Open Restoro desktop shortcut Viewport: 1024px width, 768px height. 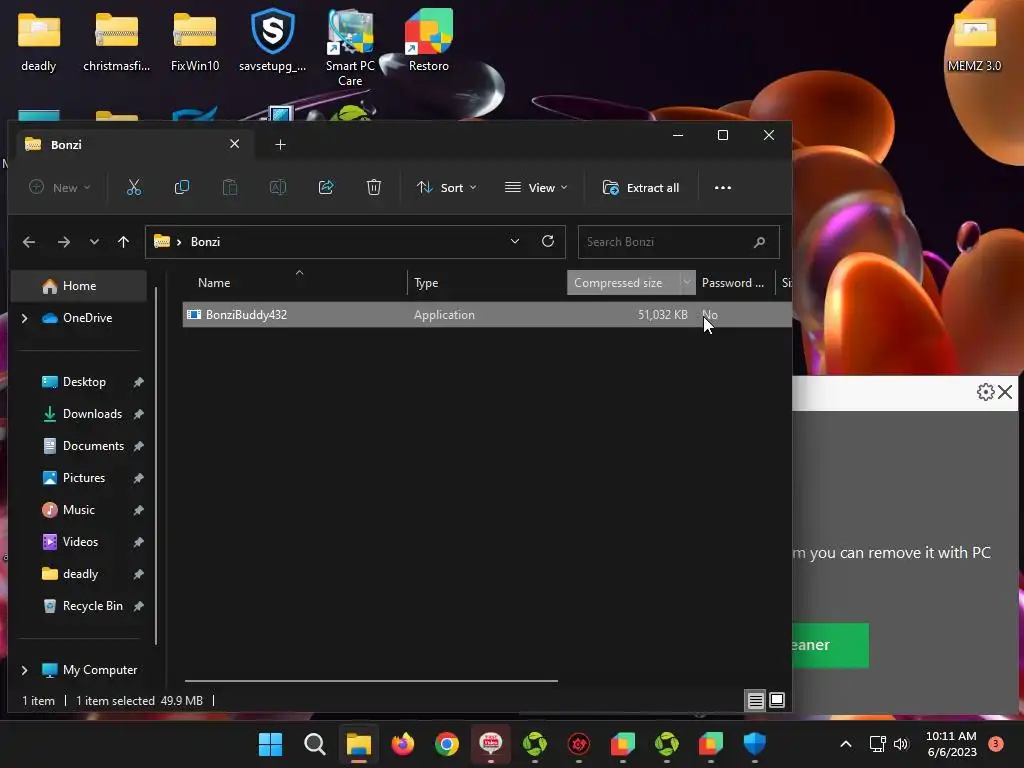[x=428, y=40]
